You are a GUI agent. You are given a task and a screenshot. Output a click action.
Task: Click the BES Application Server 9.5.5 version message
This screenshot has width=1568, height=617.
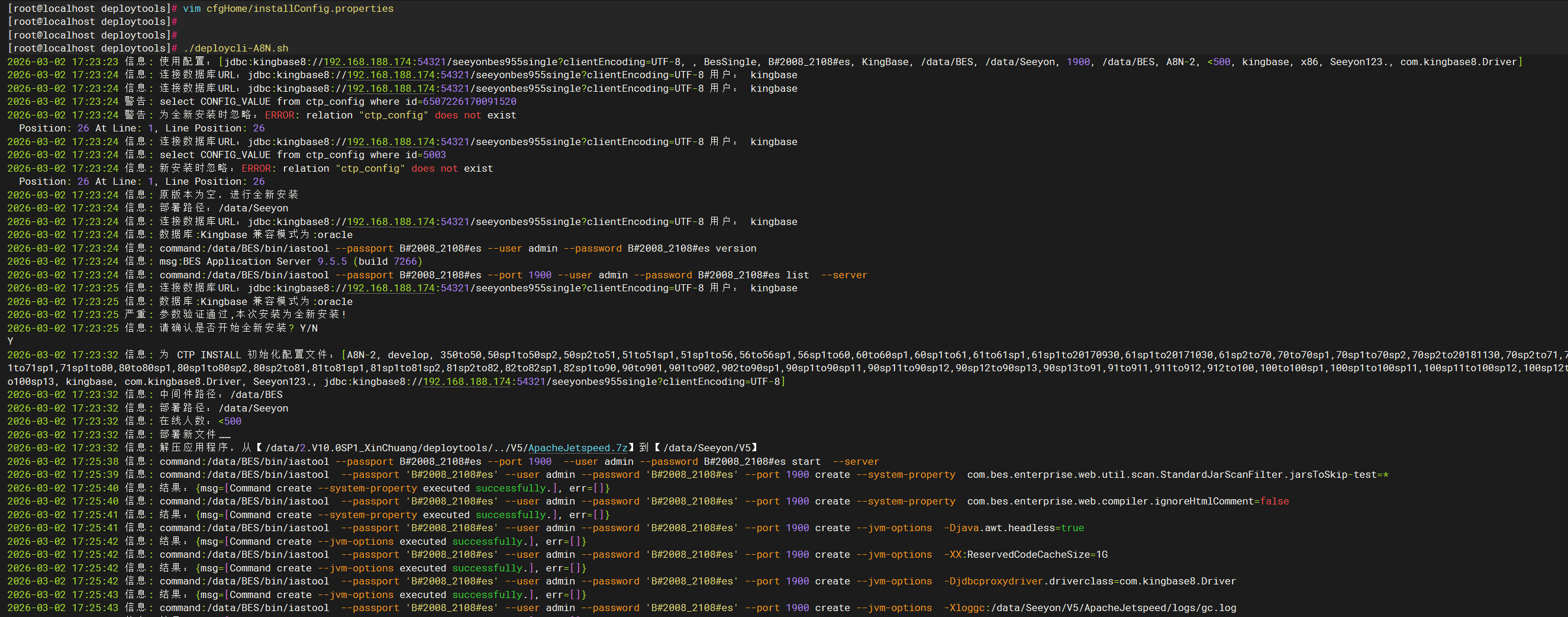[291, 261]
